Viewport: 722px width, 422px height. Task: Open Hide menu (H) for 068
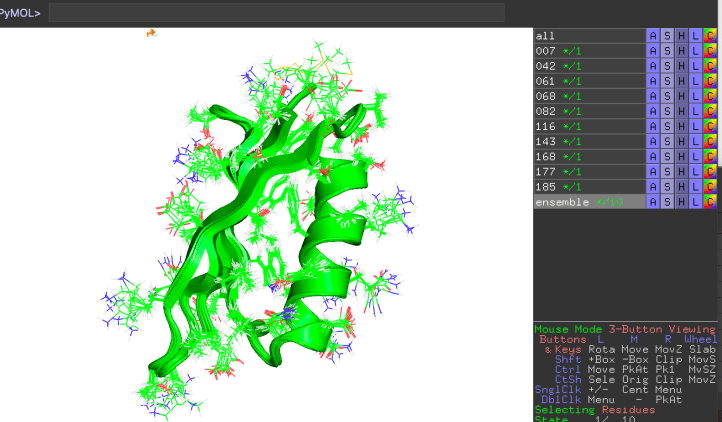[681, 96]
